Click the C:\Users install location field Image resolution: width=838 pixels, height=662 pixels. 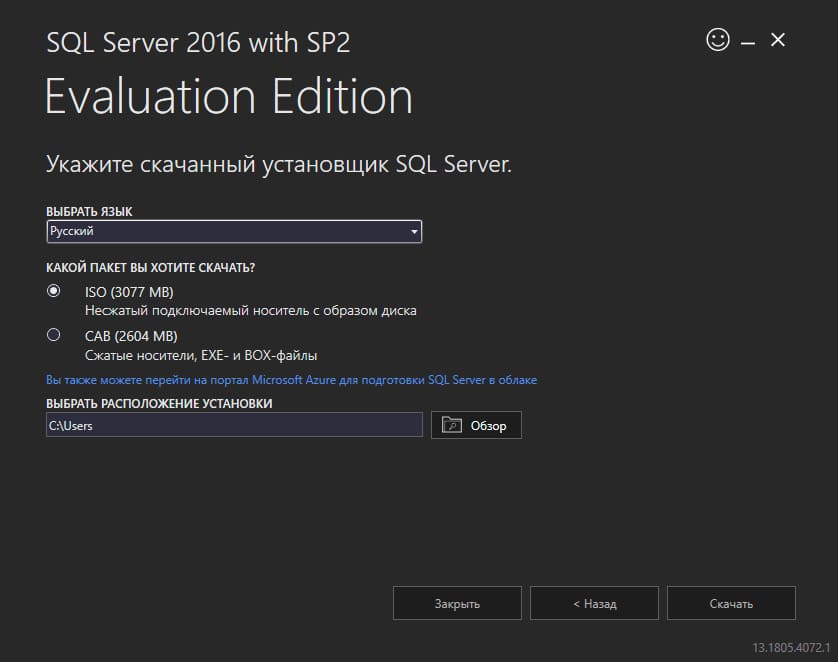tap(234, 425)
